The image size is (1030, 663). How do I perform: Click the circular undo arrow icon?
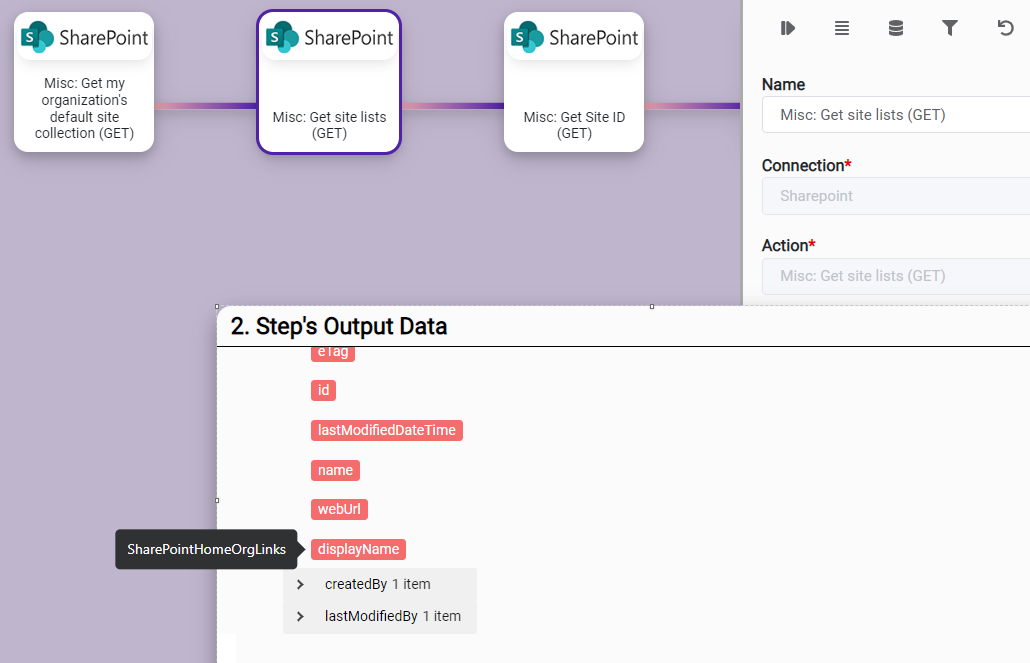pos(1005,28)
